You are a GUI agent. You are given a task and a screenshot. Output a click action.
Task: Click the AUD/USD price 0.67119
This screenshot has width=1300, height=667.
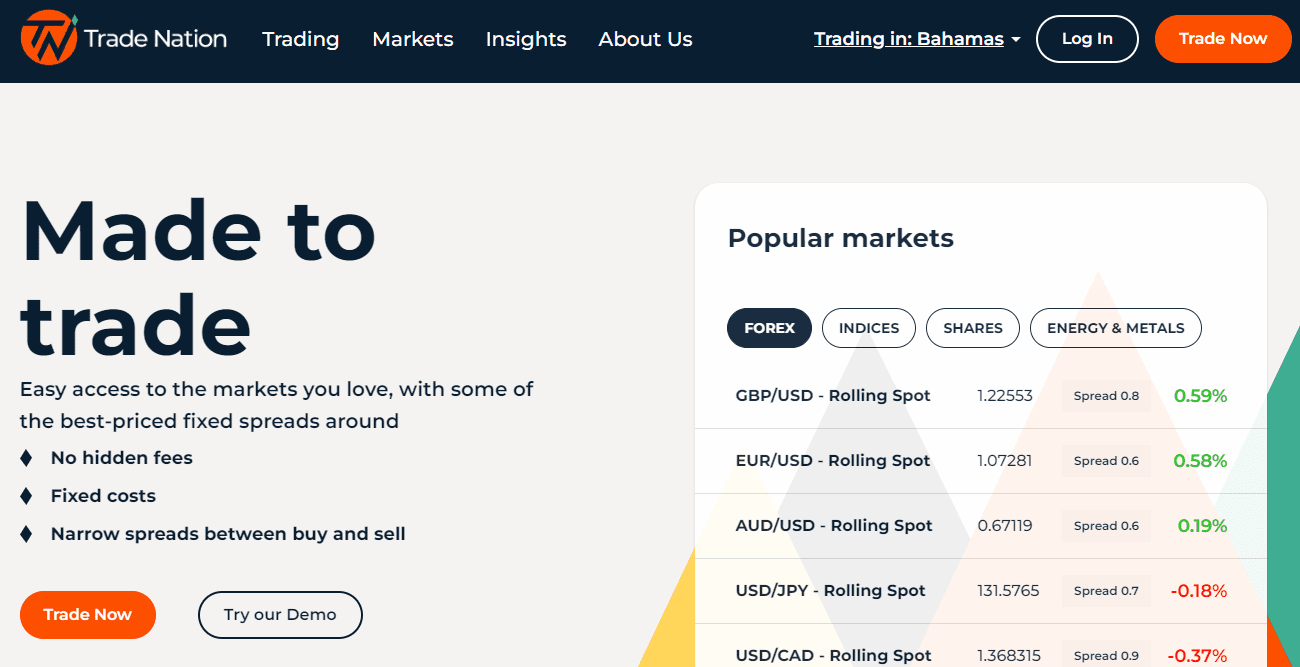1005,526
